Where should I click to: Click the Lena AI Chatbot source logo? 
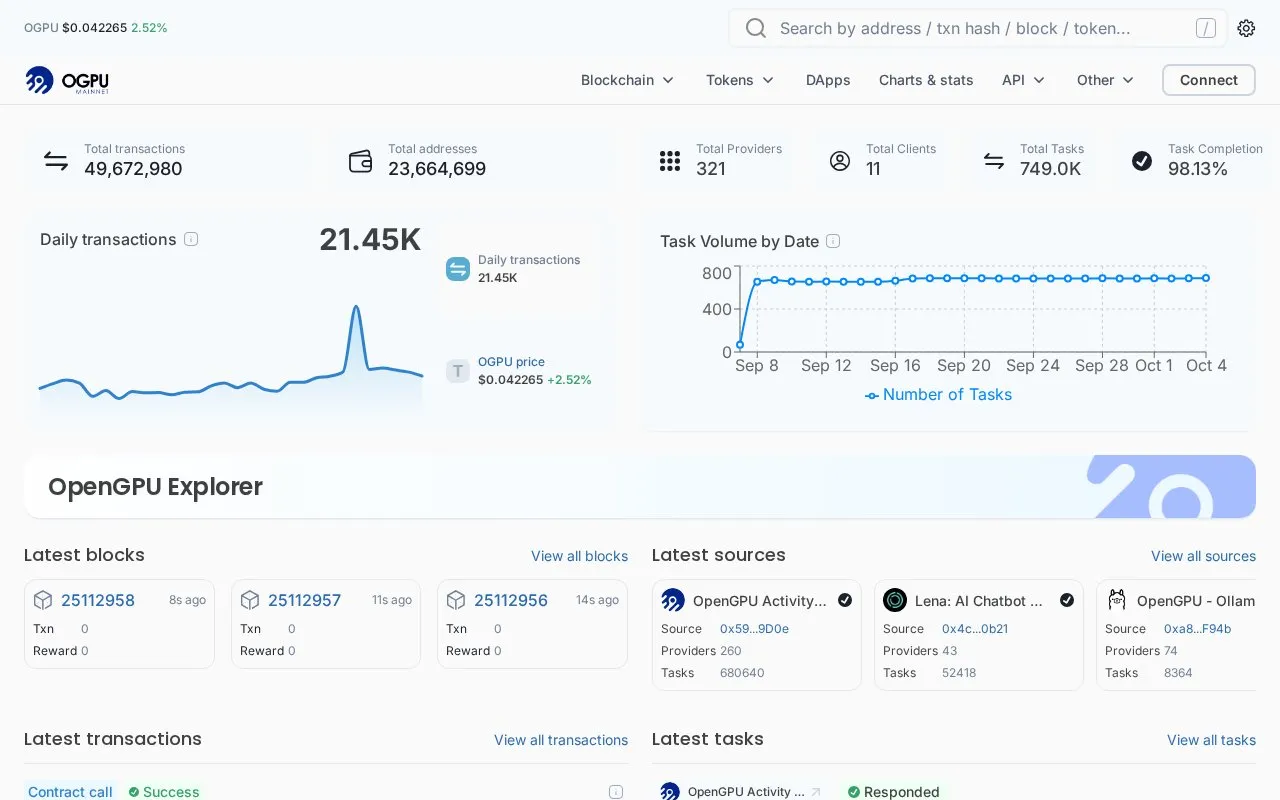click(x=895, y=600)
